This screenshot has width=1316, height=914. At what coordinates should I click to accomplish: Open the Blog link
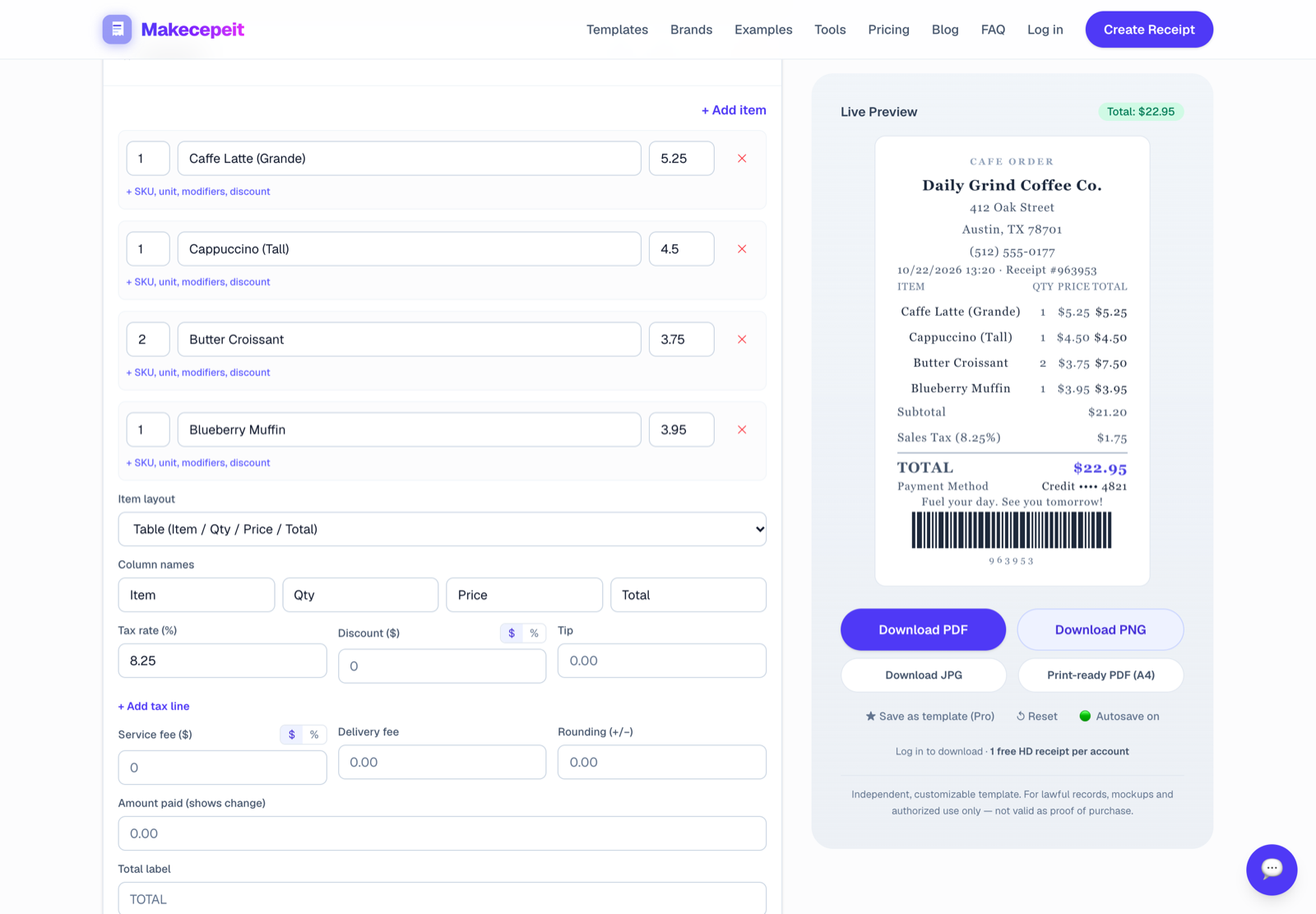[945, 30]
